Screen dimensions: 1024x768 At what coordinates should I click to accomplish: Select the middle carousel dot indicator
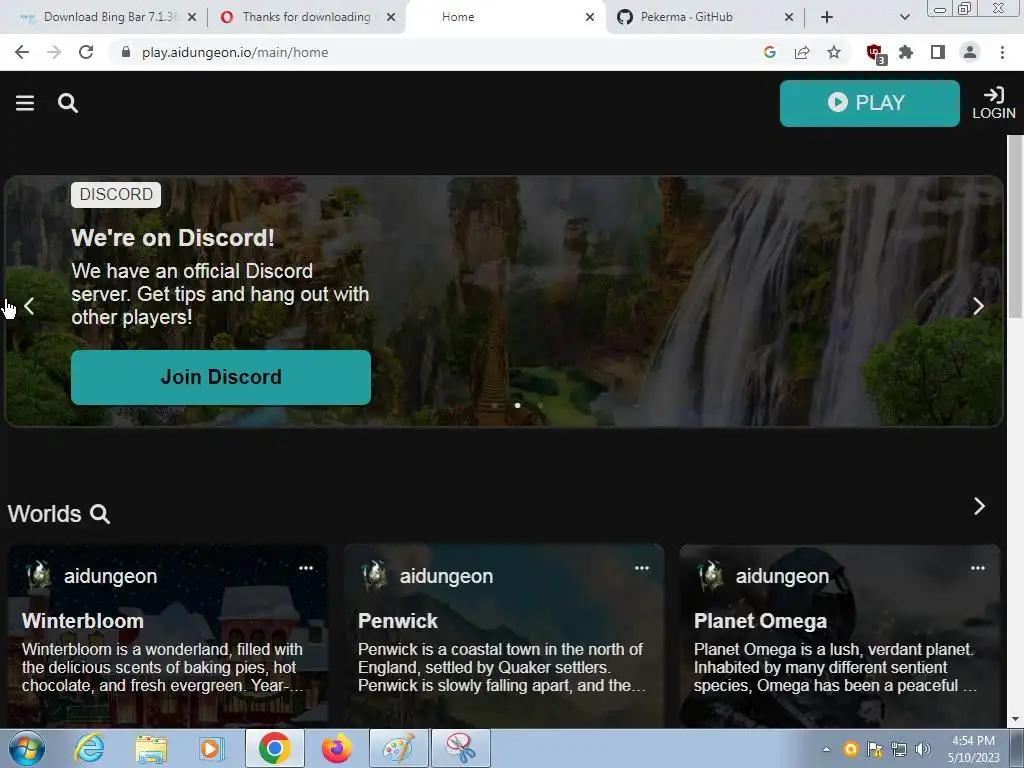pos(517,406)
